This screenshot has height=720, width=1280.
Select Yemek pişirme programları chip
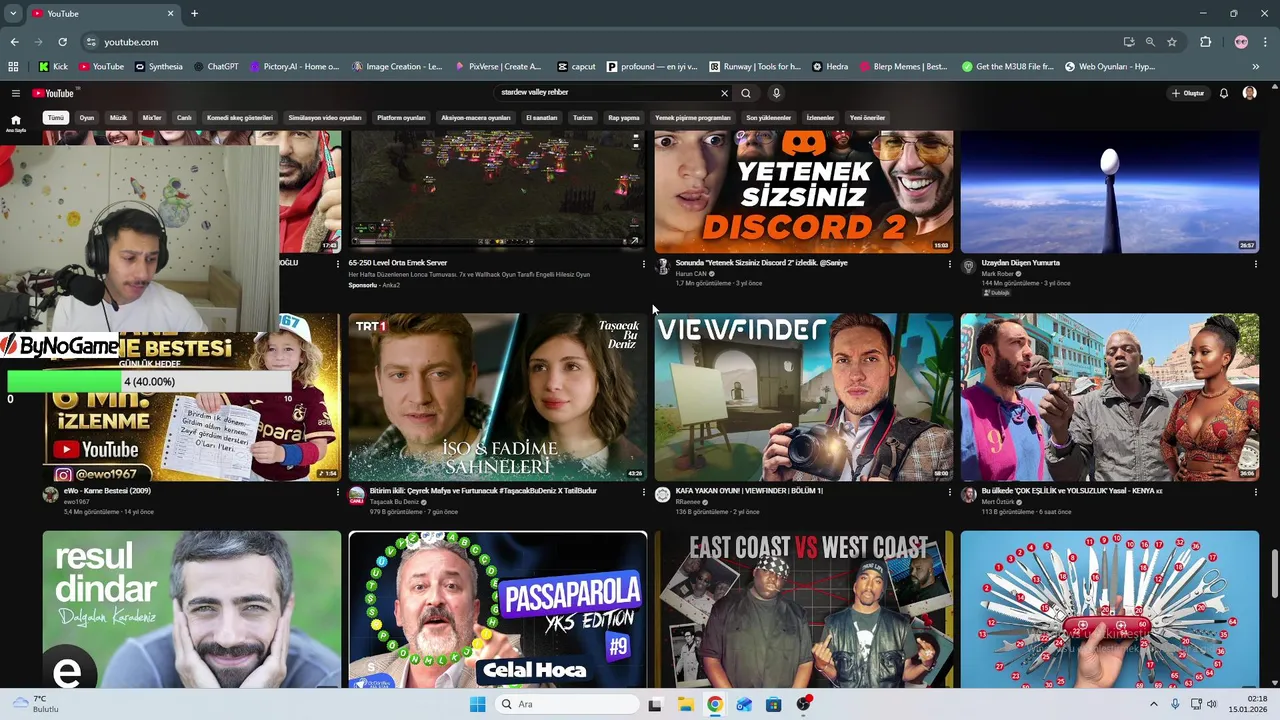(693, 118)
